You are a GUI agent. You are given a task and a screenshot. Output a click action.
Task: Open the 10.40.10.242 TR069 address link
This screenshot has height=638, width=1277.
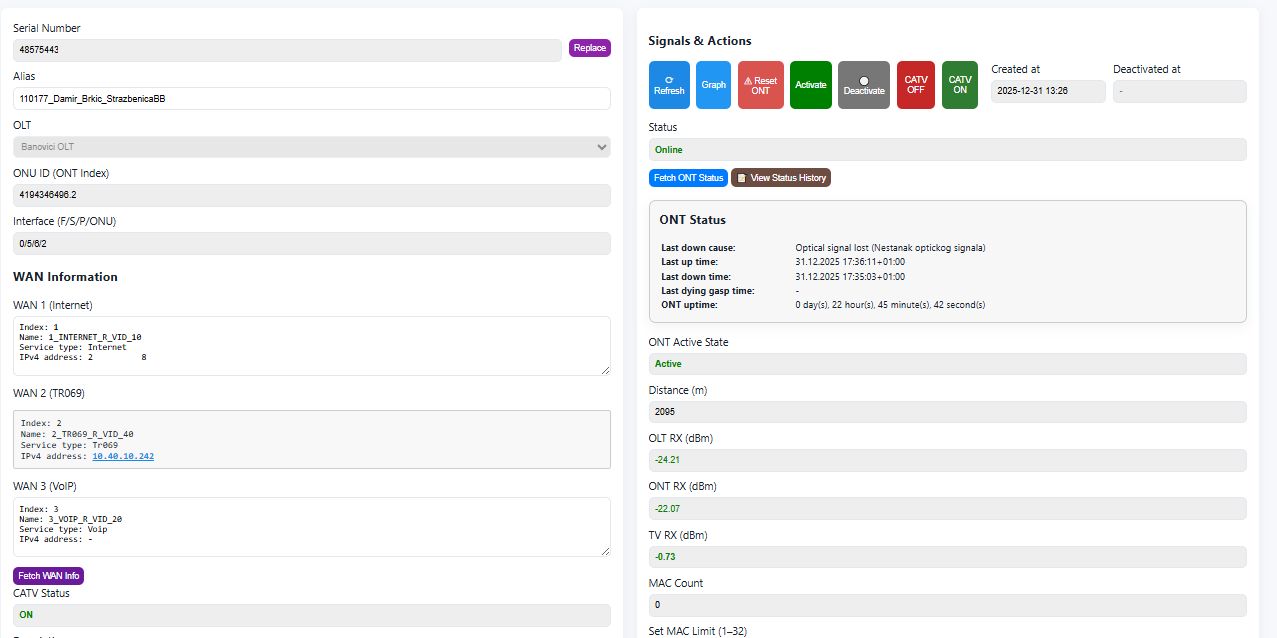tap(122, 455)
